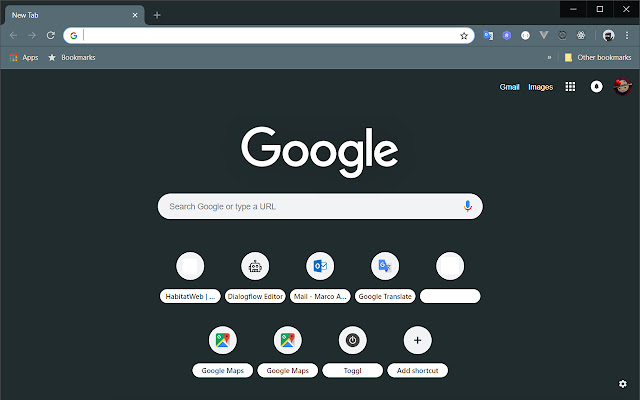Open the purple hexagon extension icon
Screen dimensions: 640x400
pos(507,36)
